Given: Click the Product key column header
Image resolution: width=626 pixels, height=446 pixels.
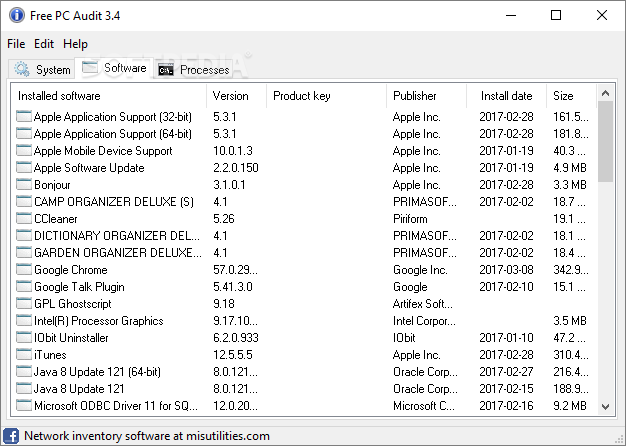Looking at the screenshot, I should coord(326,96).
